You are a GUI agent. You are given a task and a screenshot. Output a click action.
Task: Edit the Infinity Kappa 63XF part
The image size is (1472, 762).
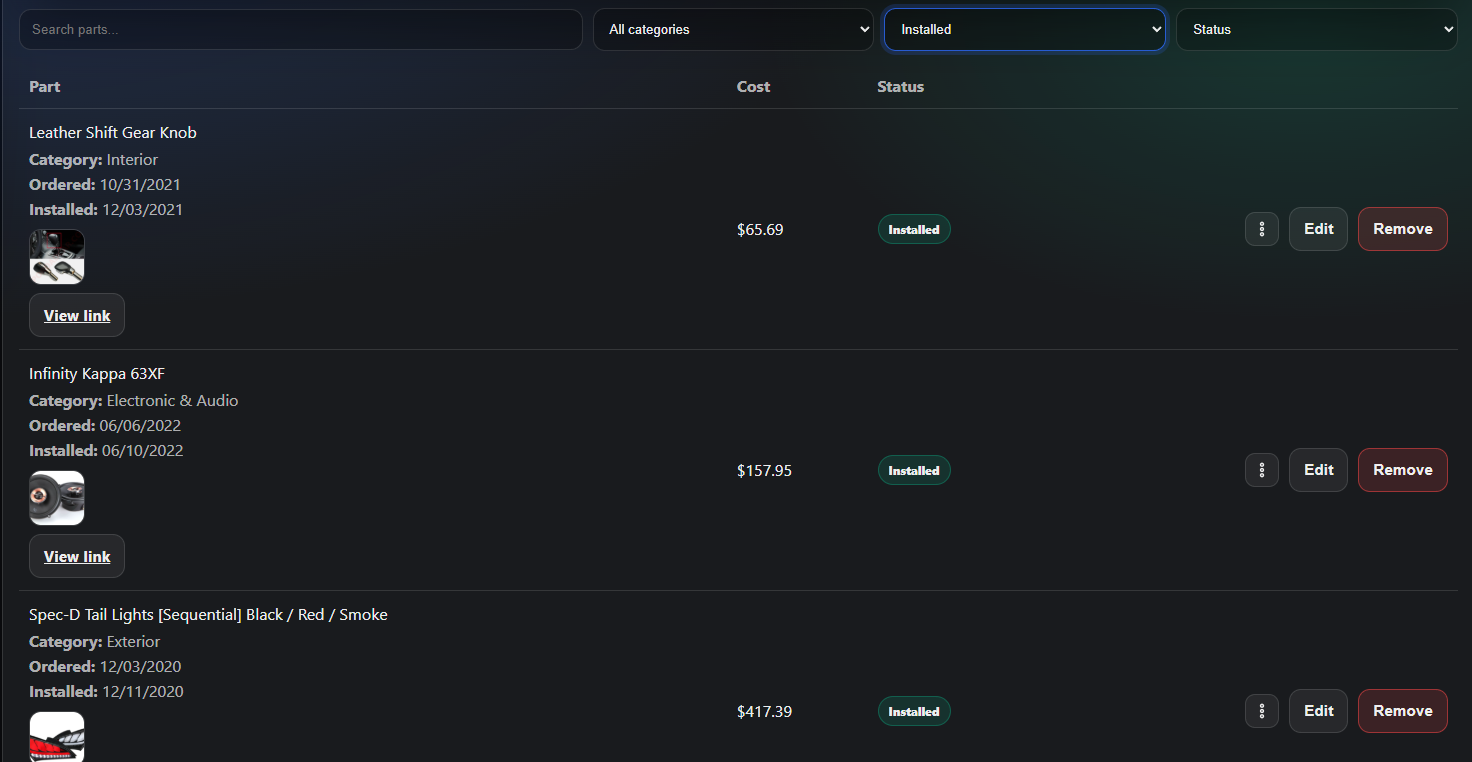pyautogui.click(x=1318, y=470)
